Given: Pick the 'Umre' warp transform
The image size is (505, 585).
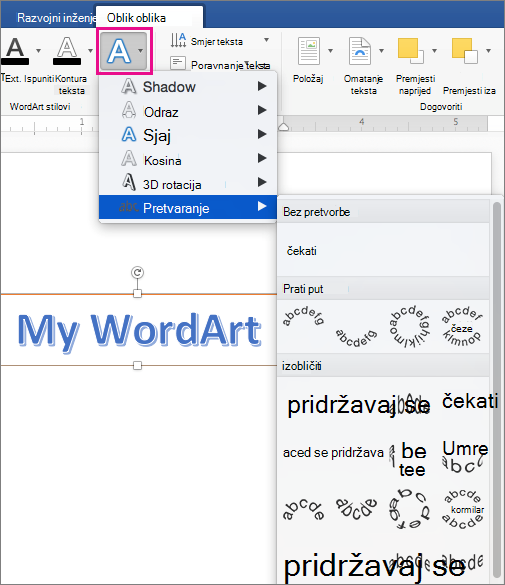Looking at the screenshot, I should tap(465, 457).
